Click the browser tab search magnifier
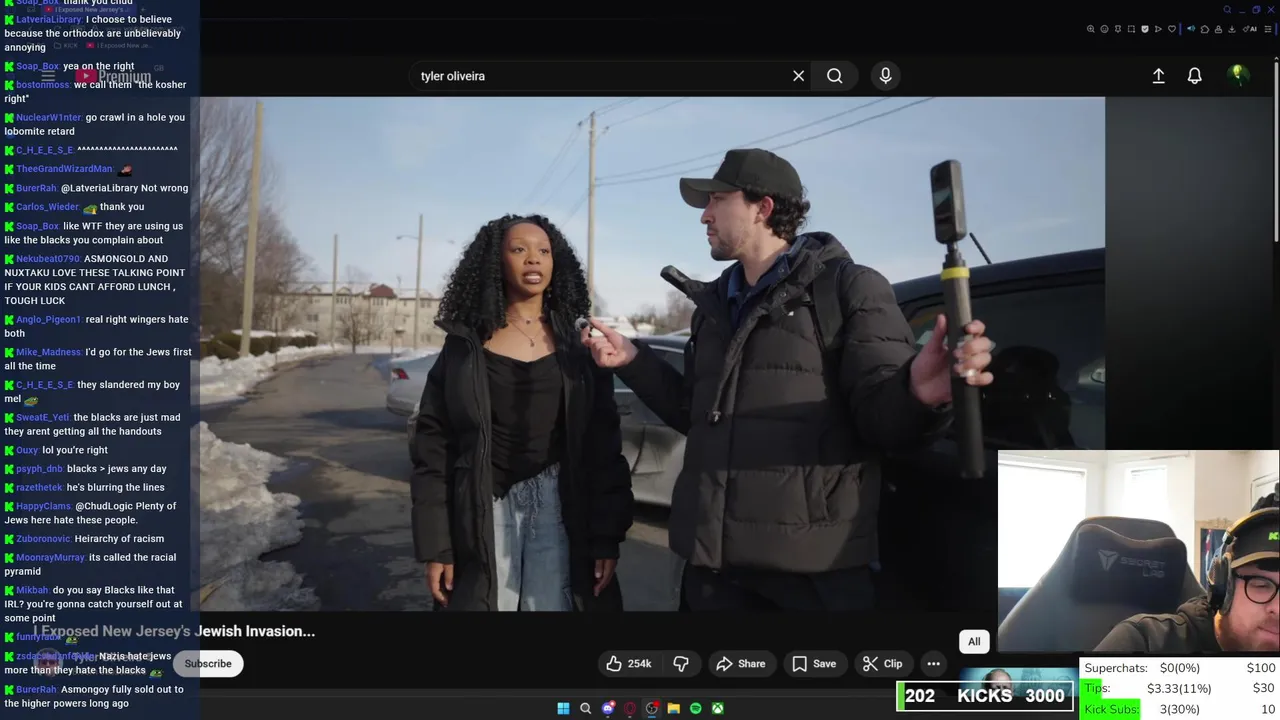Viewport: 1280px width, 720px height. tap(1227, 10)
